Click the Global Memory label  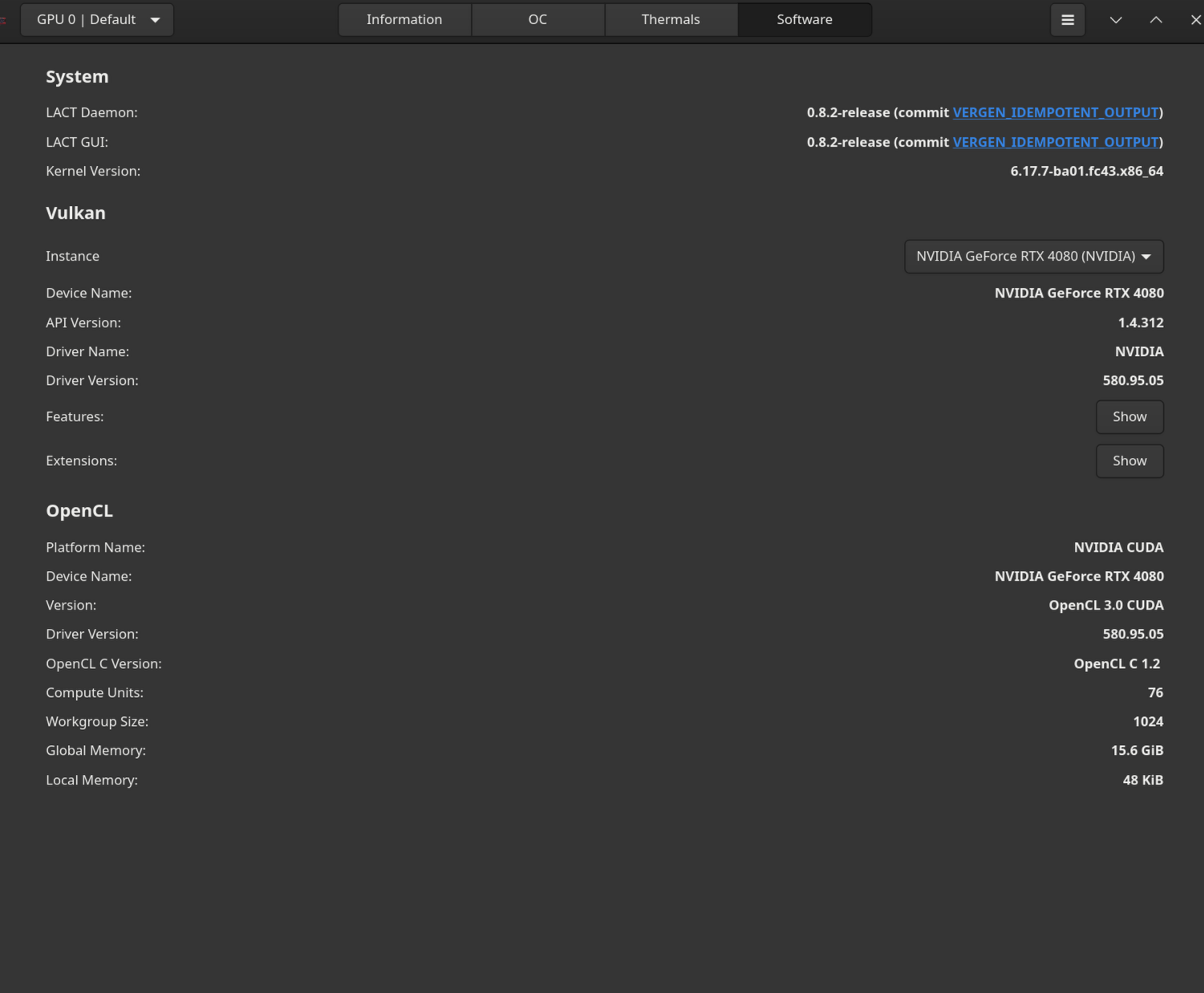(95, 750)
